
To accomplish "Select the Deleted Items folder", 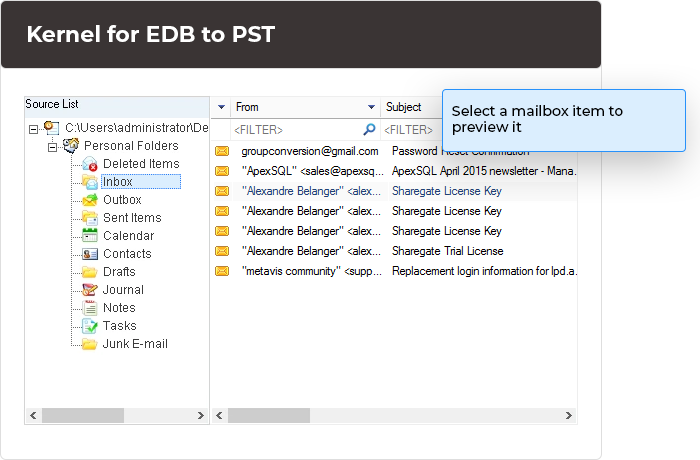I will [x=141, y=164].
